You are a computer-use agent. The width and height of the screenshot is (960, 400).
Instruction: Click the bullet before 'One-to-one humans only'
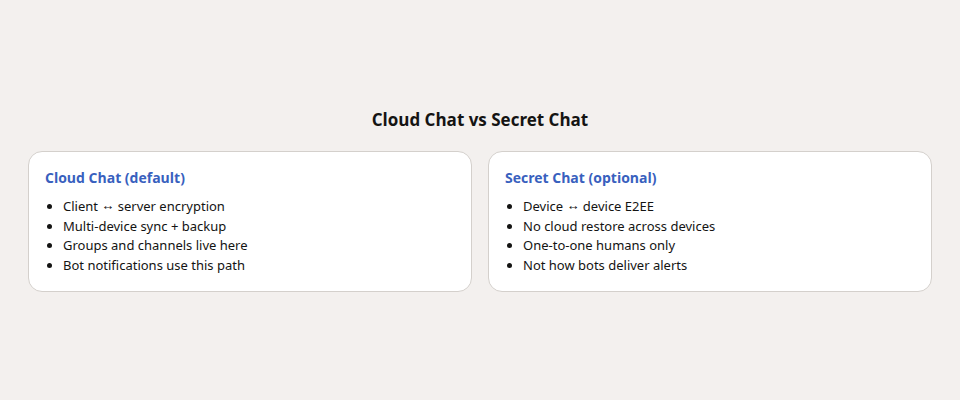tap(510, 246)
